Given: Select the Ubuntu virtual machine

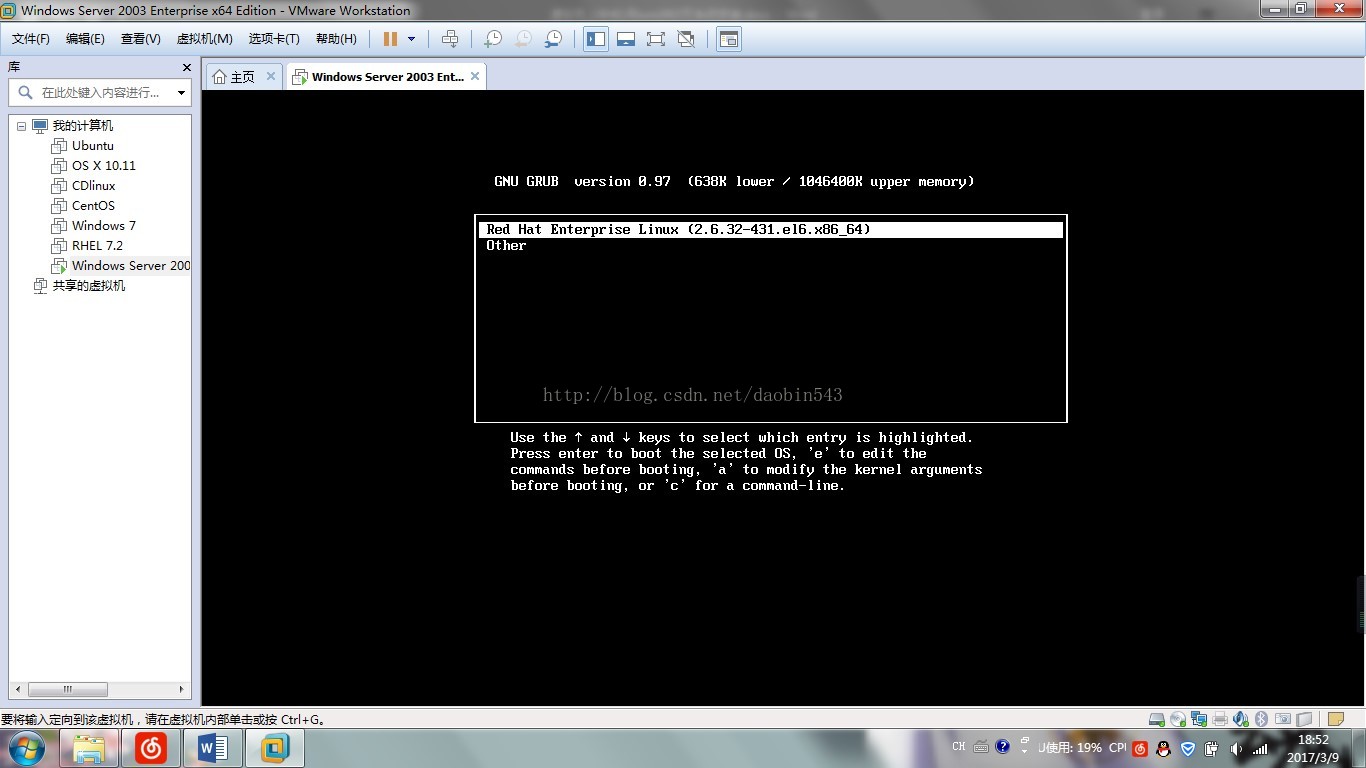Looking at the screenshot, I should pos(93,146).
